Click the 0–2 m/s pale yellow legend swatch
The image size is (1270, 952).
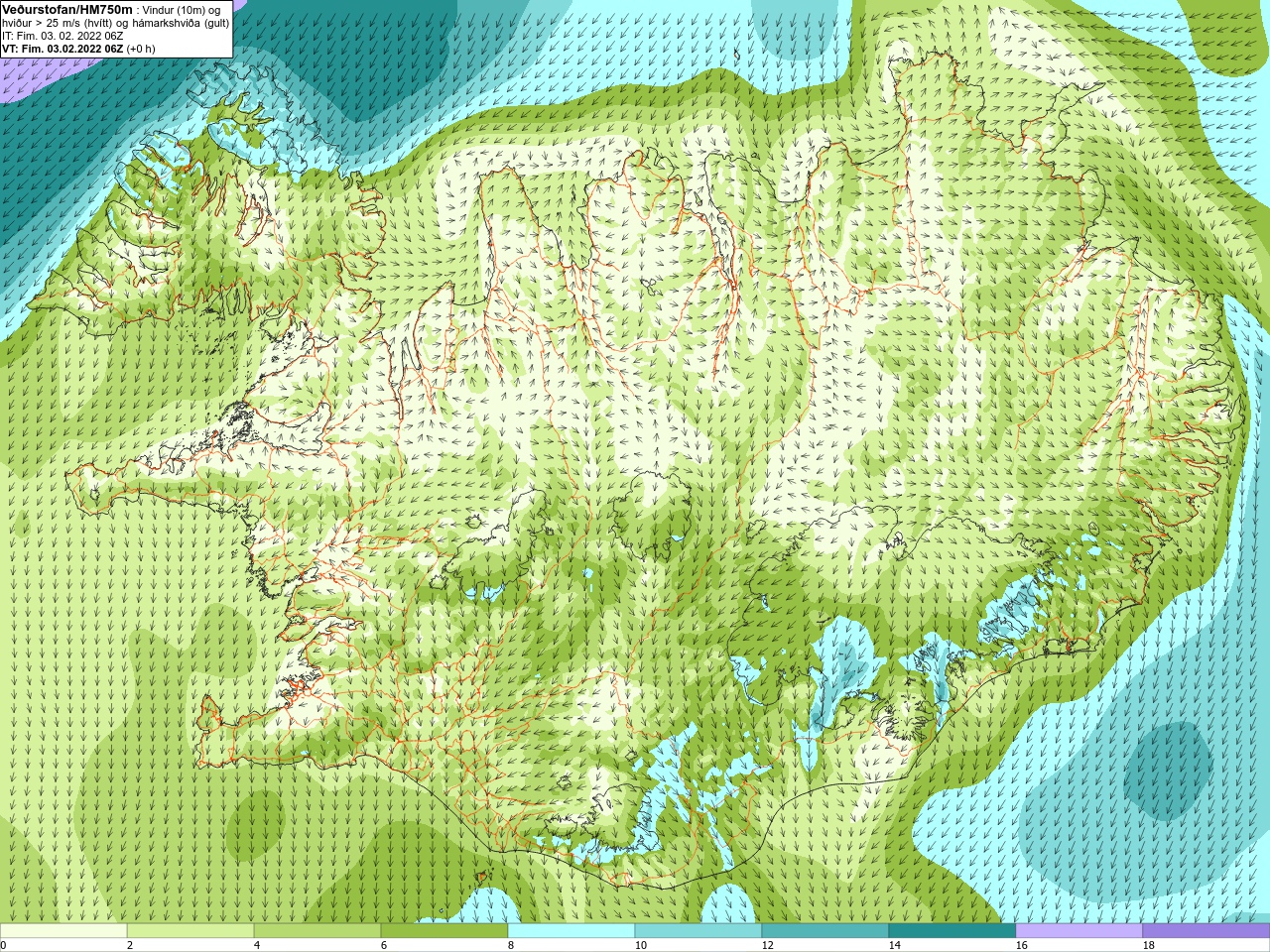coord(63,931)
